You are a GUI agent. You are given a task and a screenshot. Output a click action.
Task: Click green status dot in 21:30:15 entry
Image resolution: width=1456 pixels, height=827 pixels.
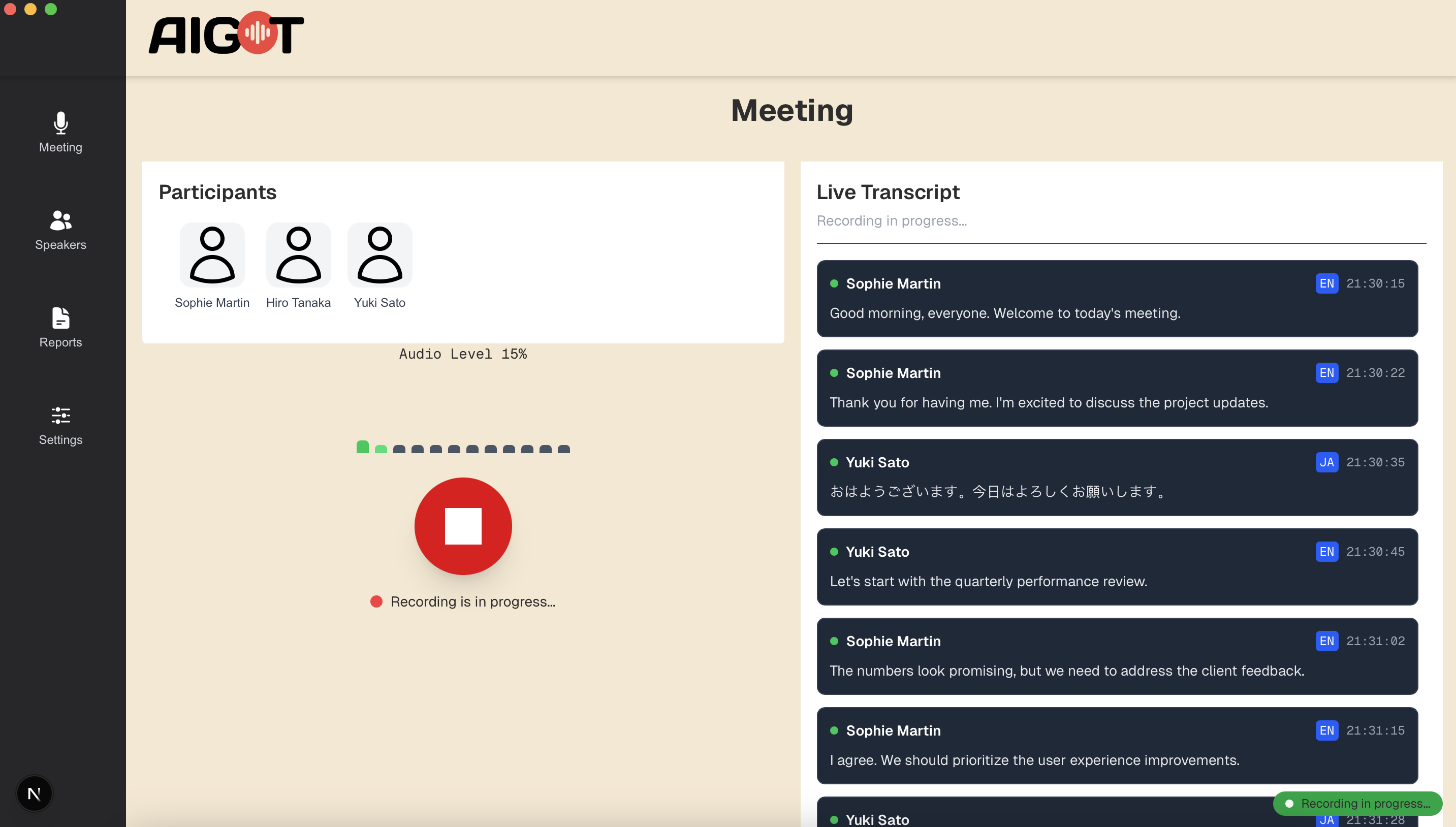point(834,283)
